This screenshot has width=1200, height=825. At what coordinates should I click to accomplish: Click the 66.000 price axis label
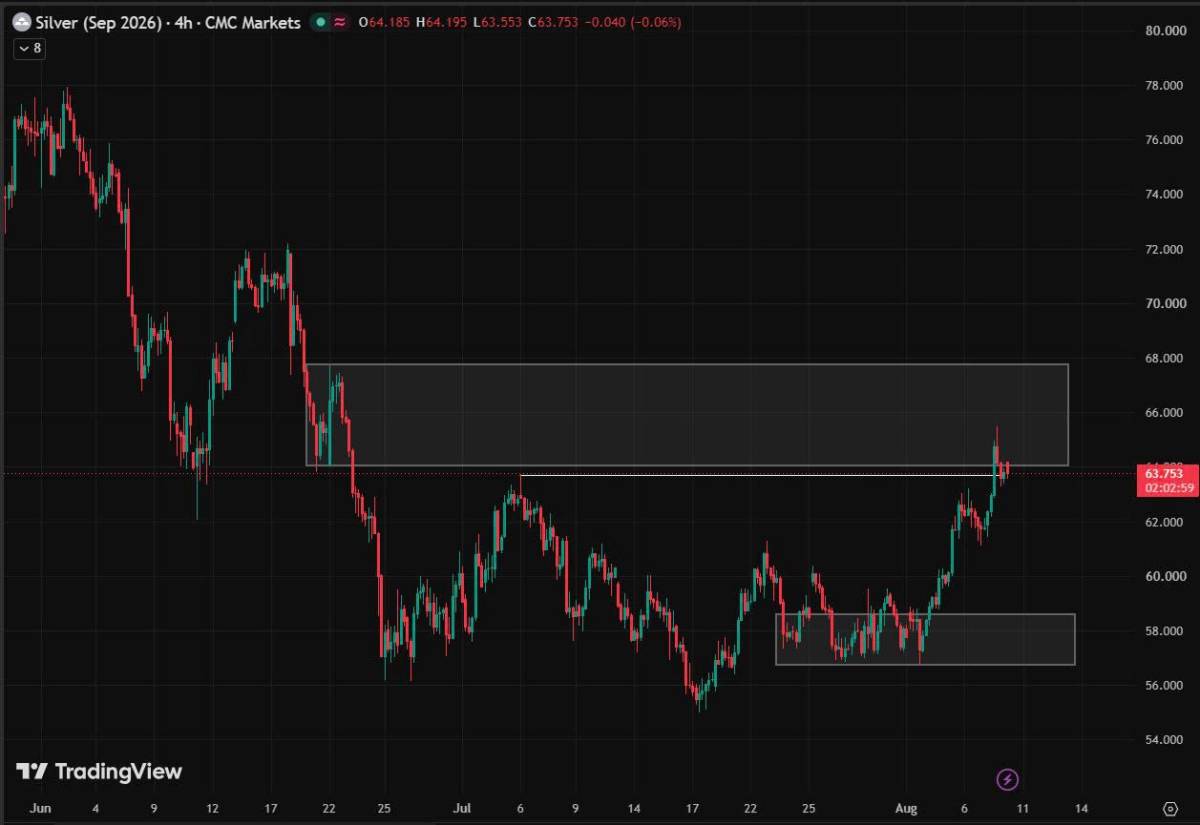(x=1165, y=412)
